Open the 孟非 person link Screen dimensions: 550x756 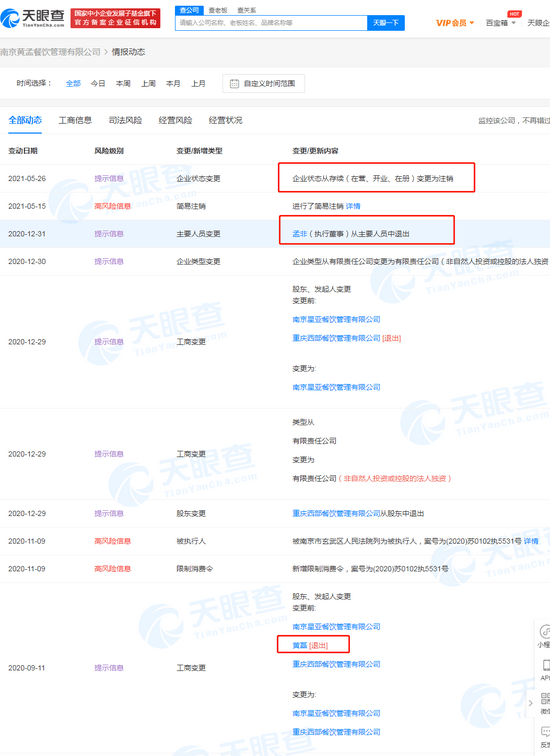click(x=299, y=233)
